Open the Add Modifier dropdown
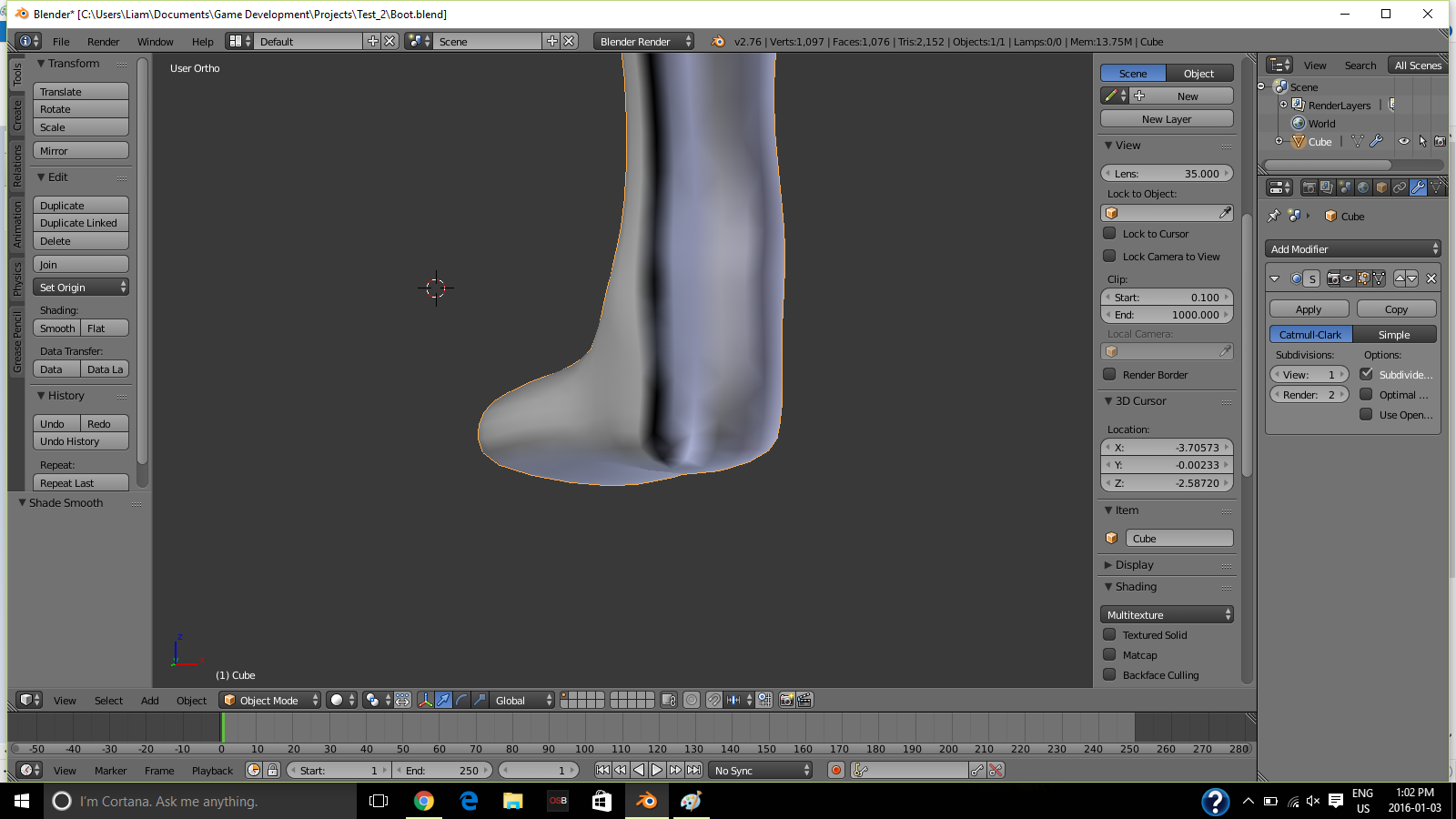The height and width of the screenshot is (819, 1456). pyautogui.click(x=1353, y=248)
